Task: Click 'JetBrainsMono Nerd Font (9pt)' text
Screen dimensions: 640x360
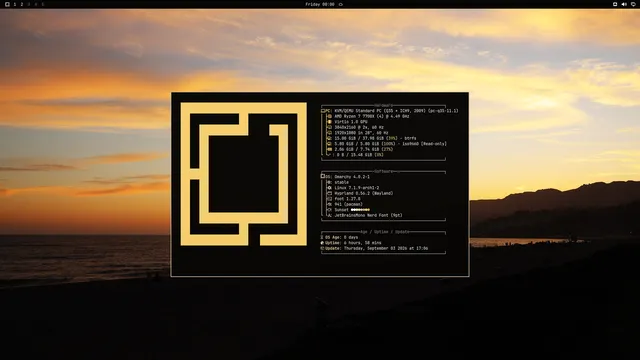Action: (368, 216)
